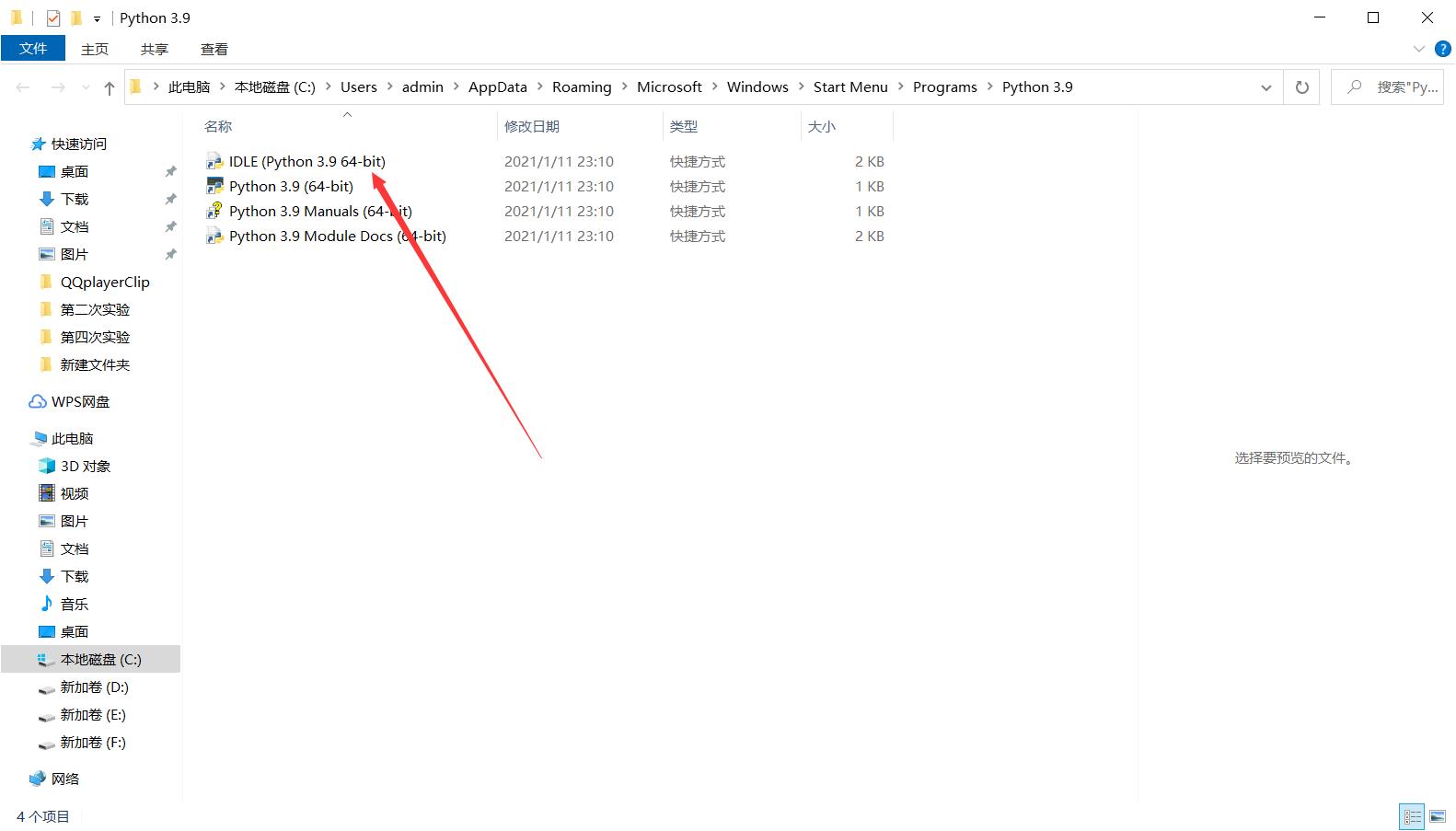
Task: Open the QQplayerClip folder
Action: 104,283
